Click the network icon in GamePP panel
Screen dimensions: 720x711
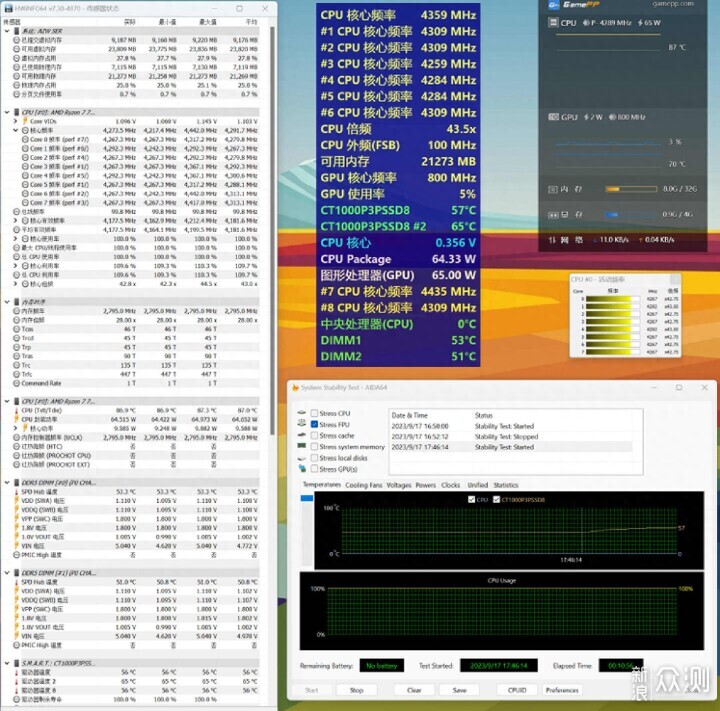coord(552,240)
